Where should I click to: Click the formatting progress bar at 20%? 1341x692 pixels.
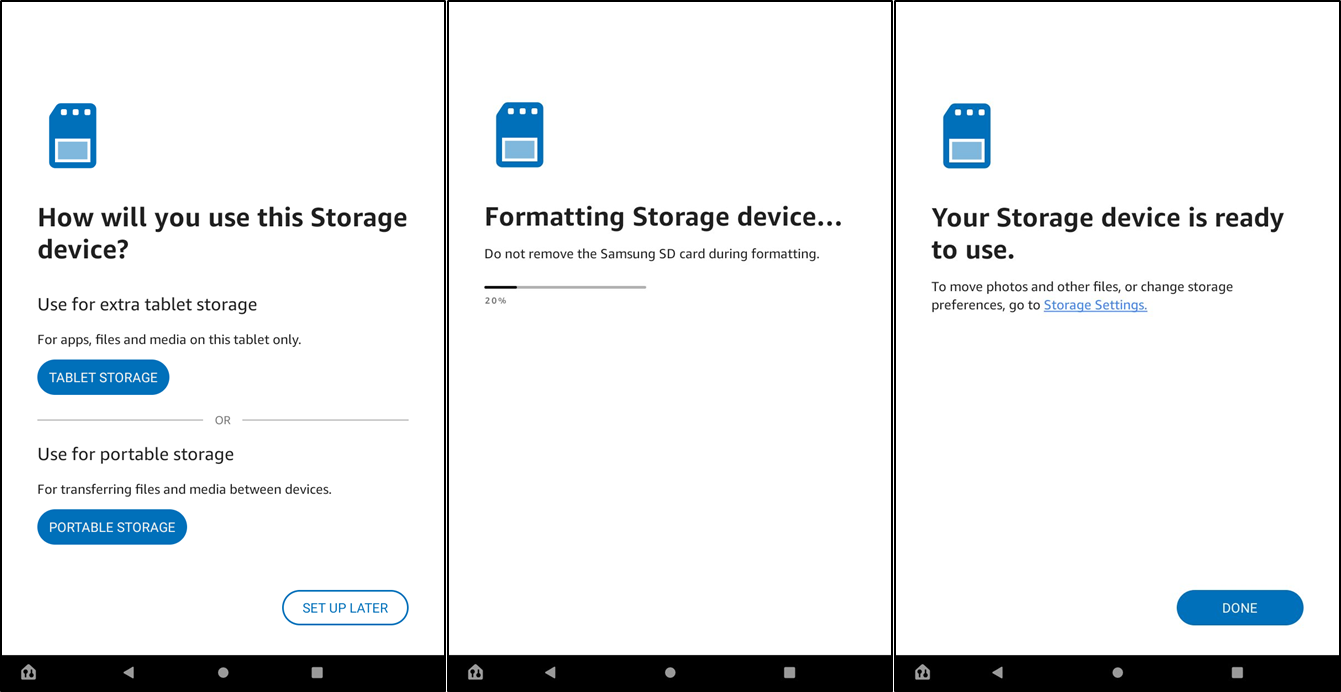point(565,287)
